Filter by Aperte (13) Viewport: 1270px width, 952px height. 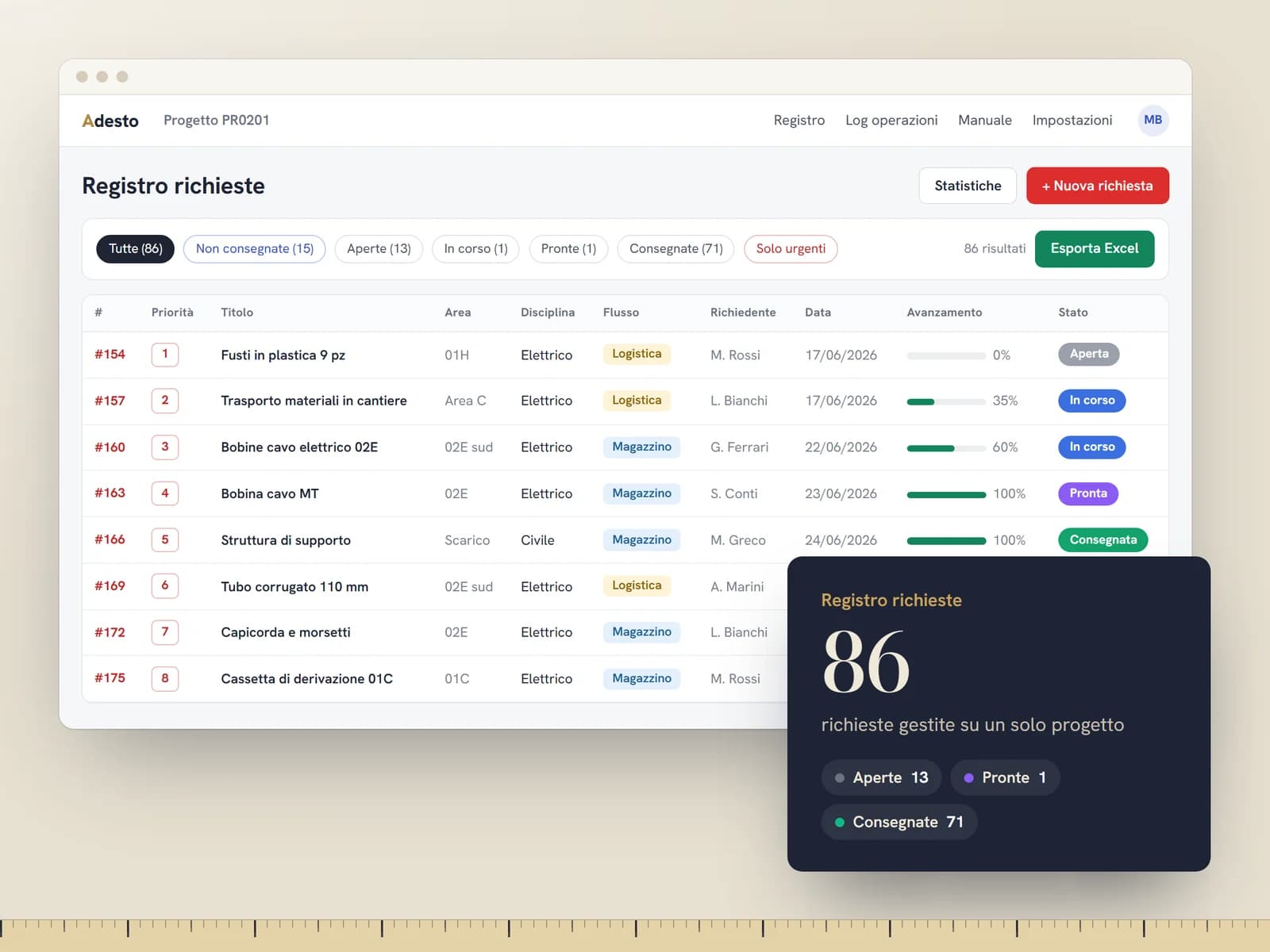click(379, 248)
